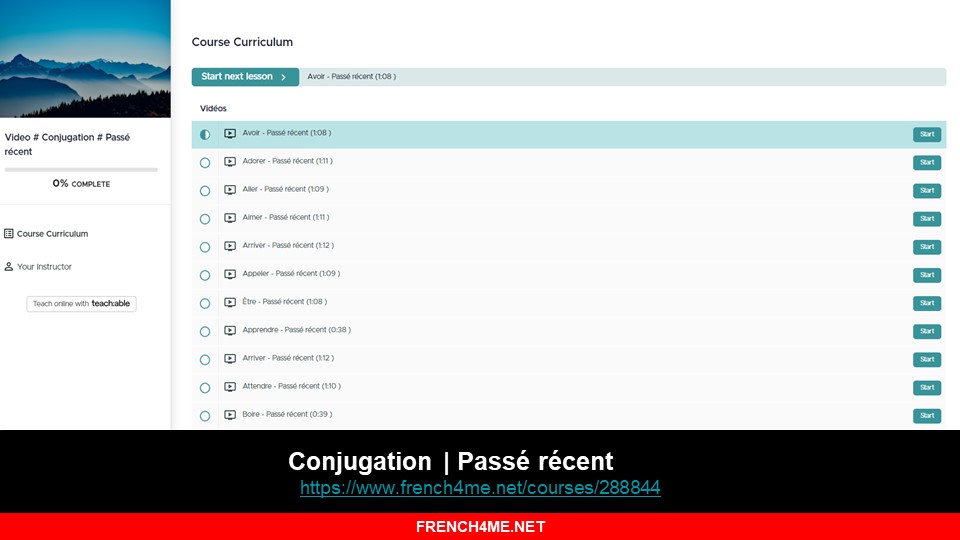
Task: Click the video icon for Aller lesson
Action: pyautogui.click(x=230, y=190)
